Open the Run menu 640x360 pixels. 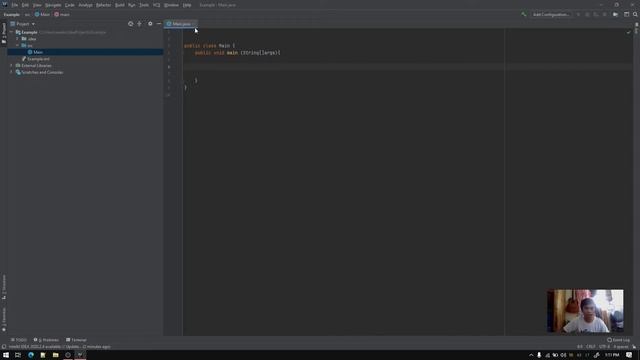(x=131, y=5)
